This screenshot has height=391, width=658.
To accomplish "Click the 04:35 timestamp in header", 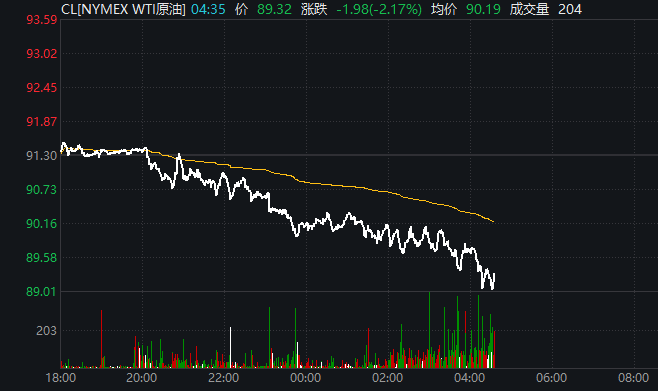I will (208, 9).
